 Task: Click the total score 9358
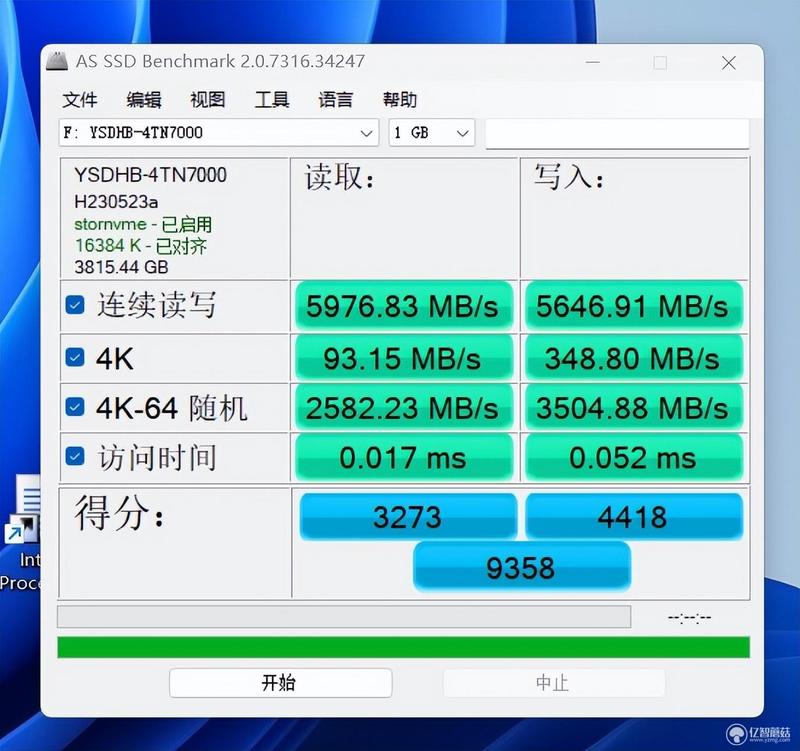tap(521, 567)
